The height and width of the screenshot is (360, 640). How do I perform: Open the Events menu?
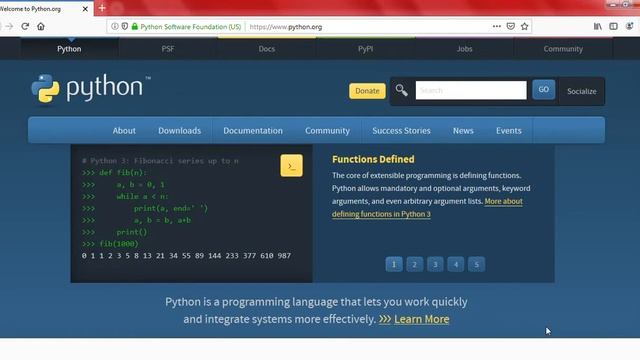(509, 131)
